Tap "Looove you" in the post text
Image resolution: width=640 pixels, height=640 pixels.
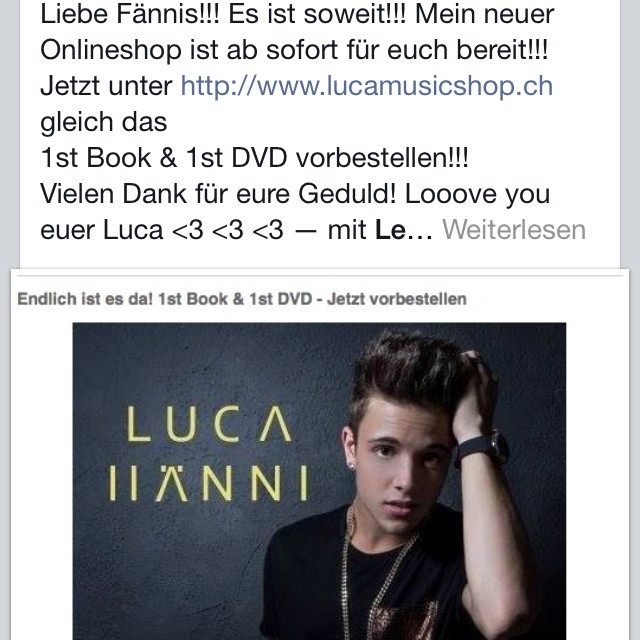477,194
